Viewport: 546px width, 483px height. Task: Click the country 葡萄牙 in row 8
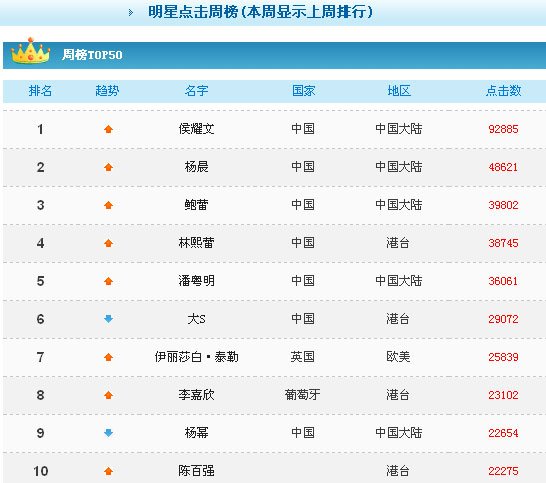(303, 395)
